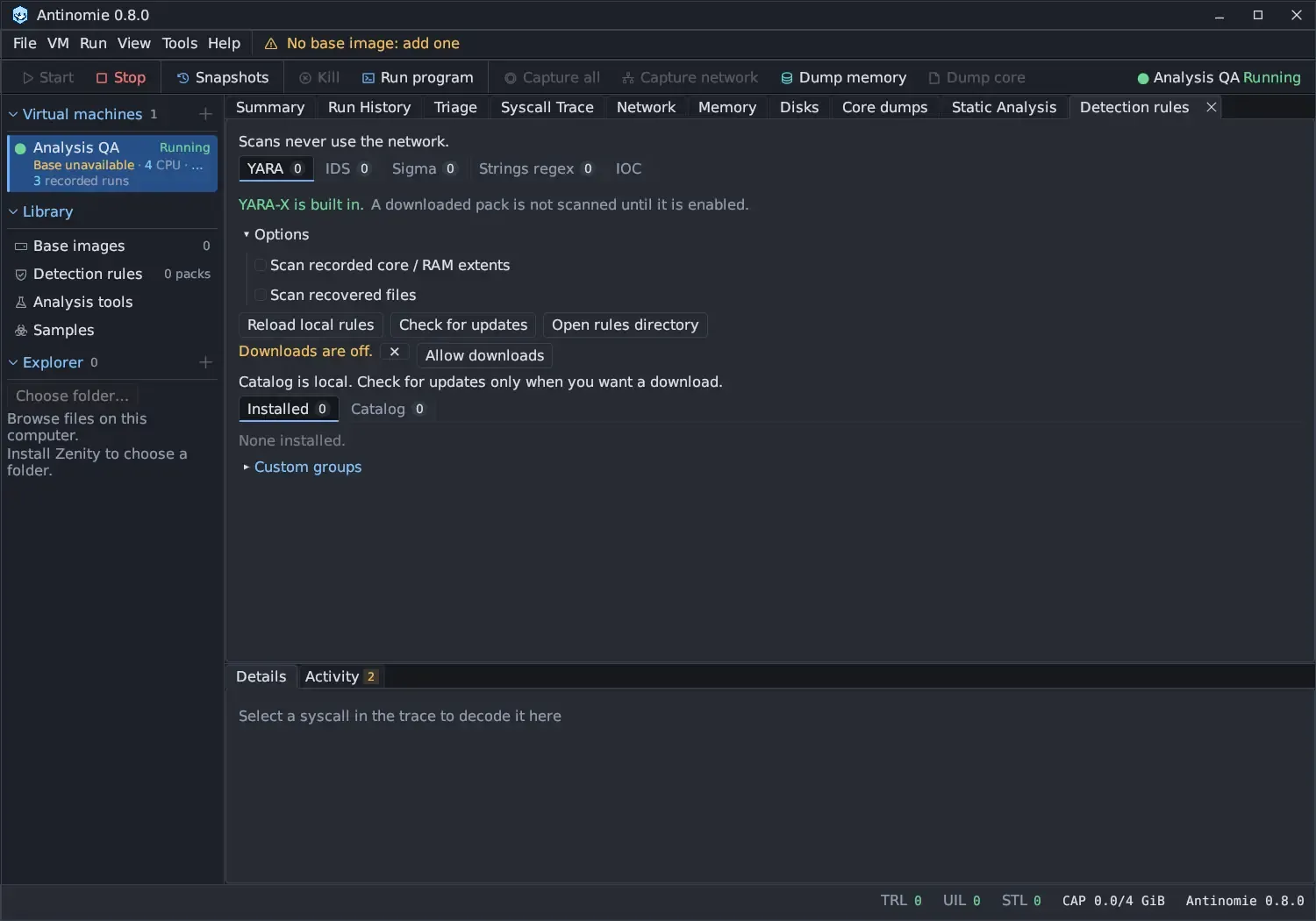Click Open rules directory button
Image resolution: width=1316 pixels, height=921 pixels.
pos(625,325)
